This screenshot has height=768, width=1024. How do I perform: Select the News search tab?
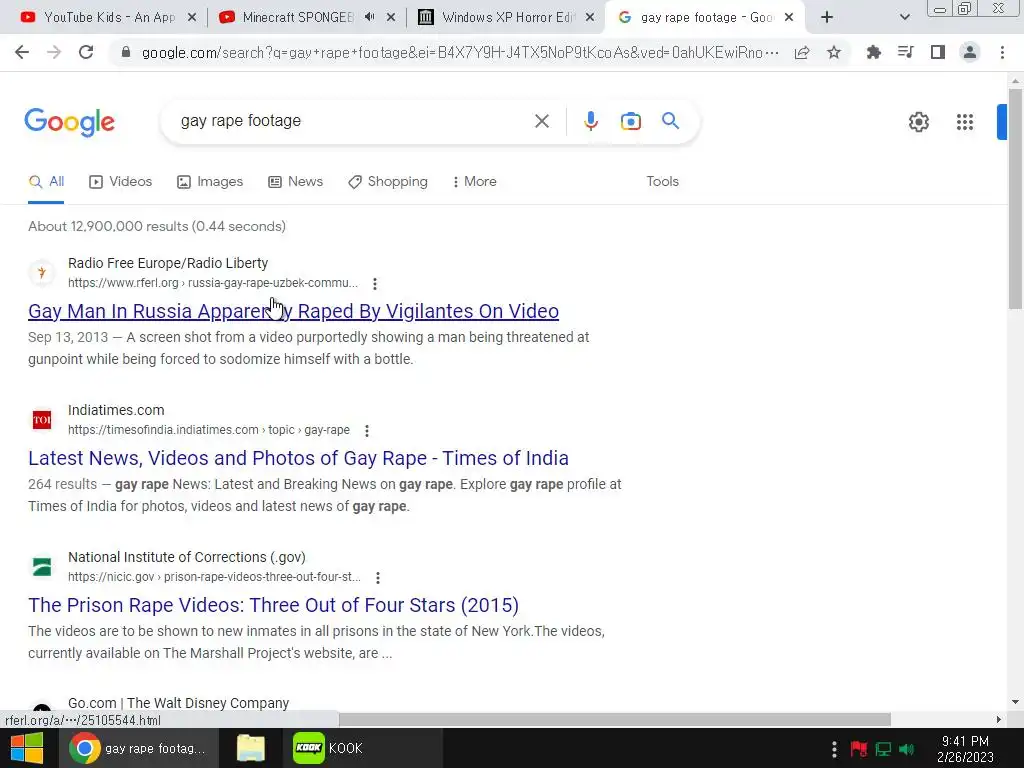click(295, 182)
